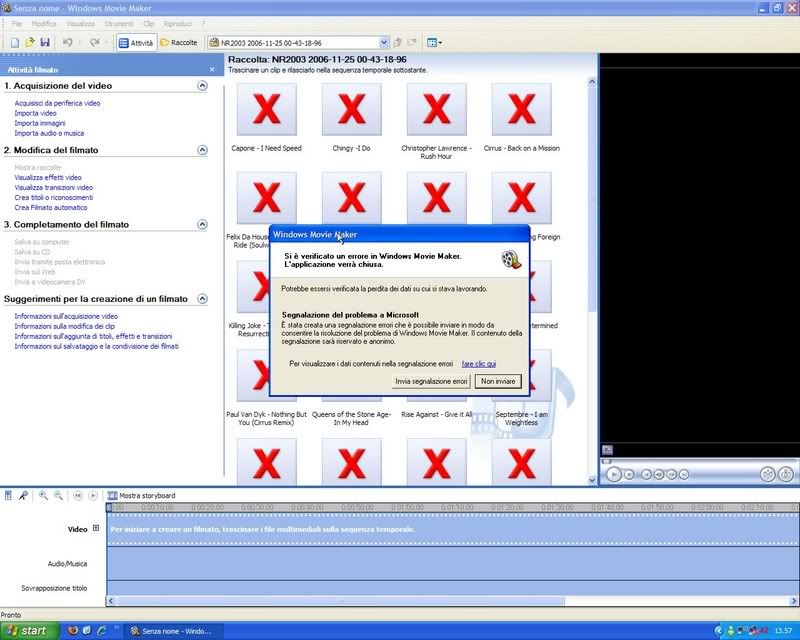Click the 'fare clic qui' link
The image size is (800, 640).
point(478,364)
